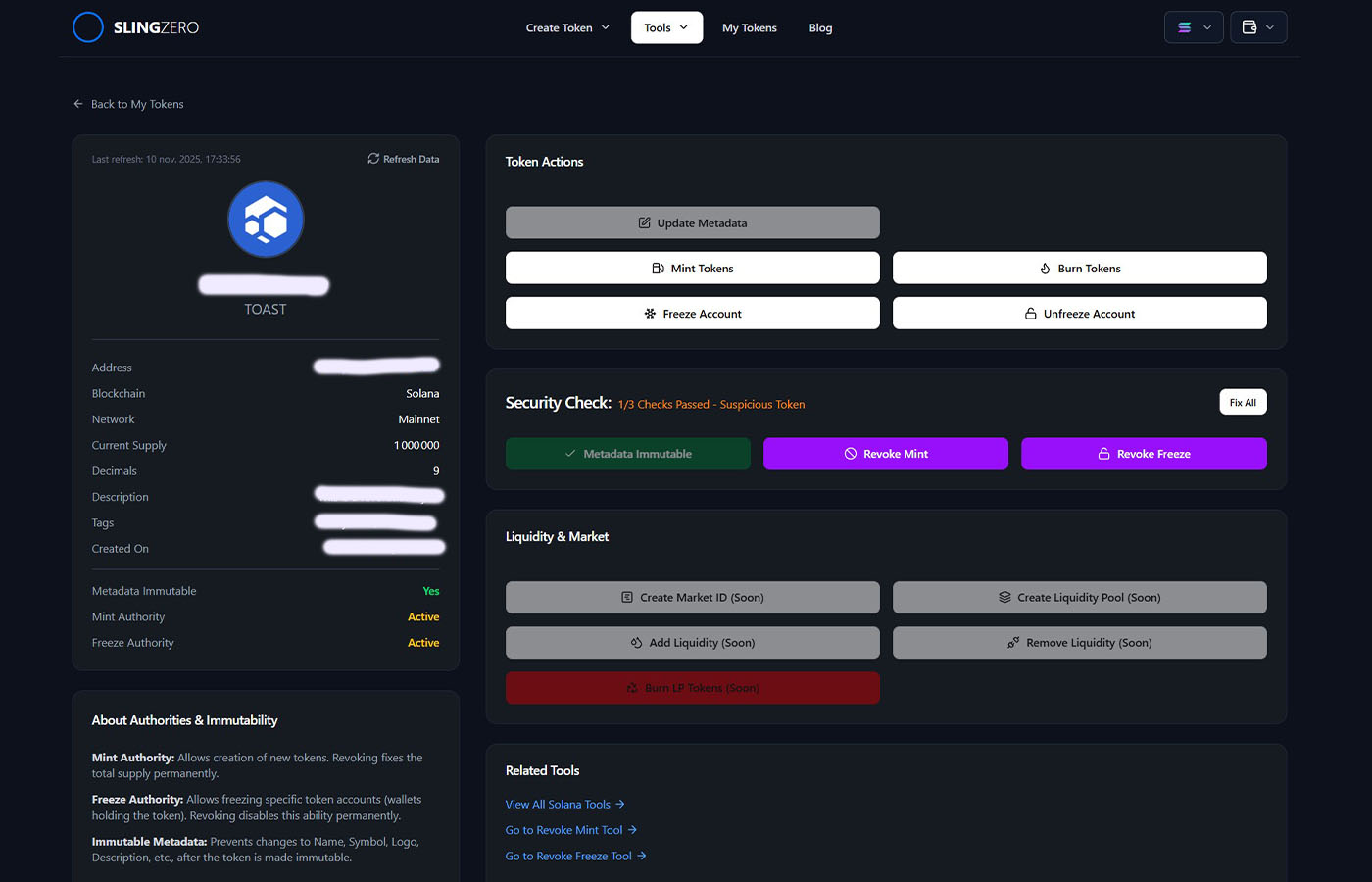Click the checkmark on Metadata Immutable
This screenshot has height=882, width=1372.
569,453
